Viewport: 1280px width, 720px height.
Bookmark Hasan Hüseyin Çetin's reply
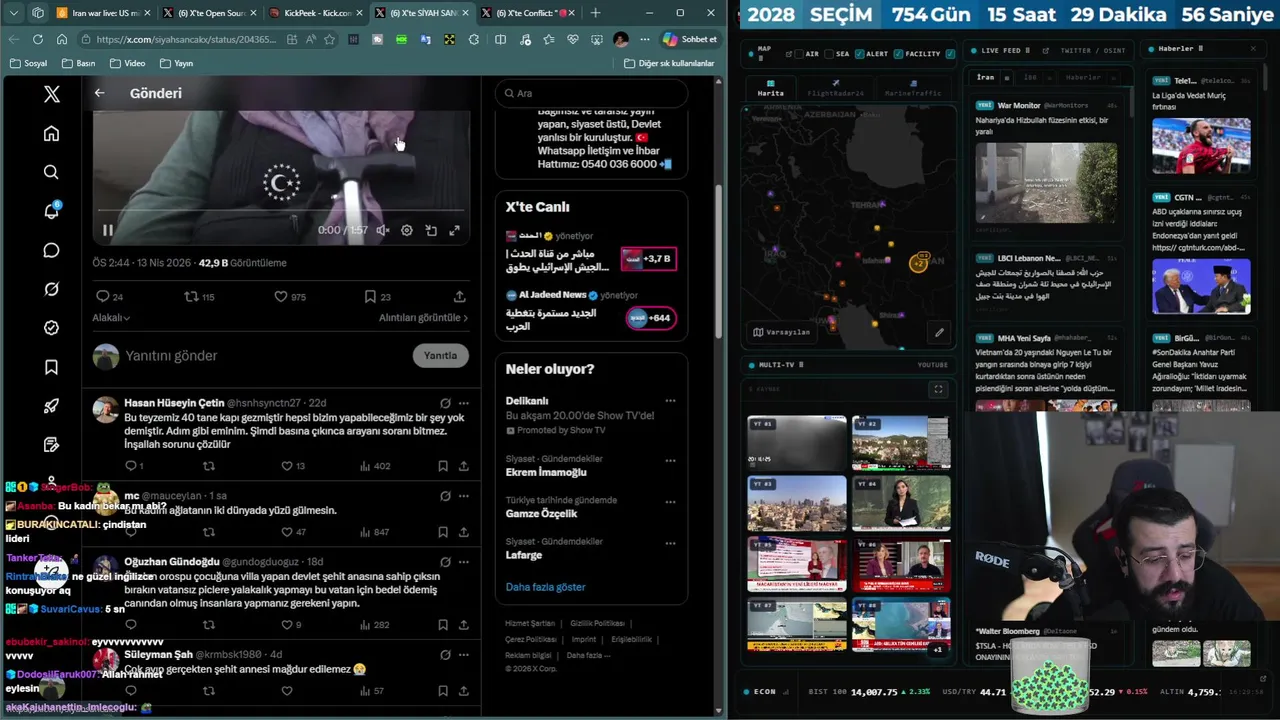pos(443,466)
